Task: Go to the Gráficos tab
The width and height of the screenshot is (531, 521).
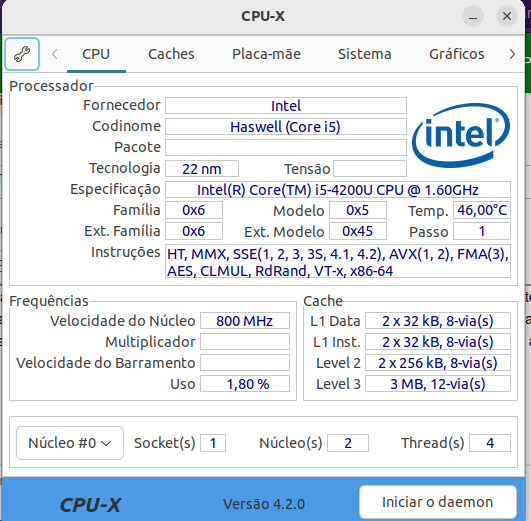Action: click(x=456, y=54)
